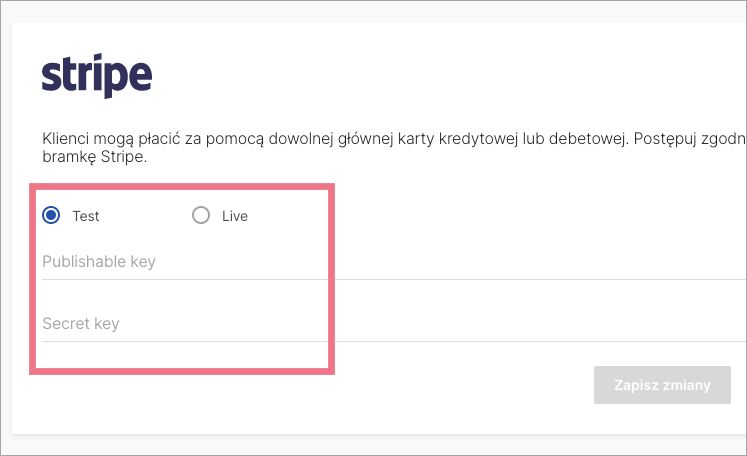The height and width of the screenshot is (456, 747).
Task: Focus the Publishable key text box
Action: pyautogui.click(x=390, y=262)
